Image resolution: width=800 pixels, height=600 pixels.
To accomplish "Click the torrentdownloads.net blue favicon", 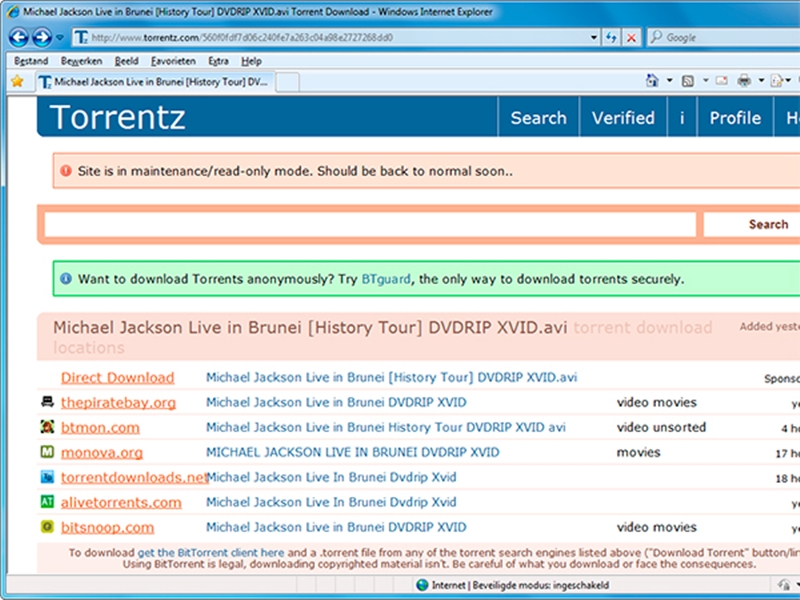I will pyautogui.click(x=47, y=477).
